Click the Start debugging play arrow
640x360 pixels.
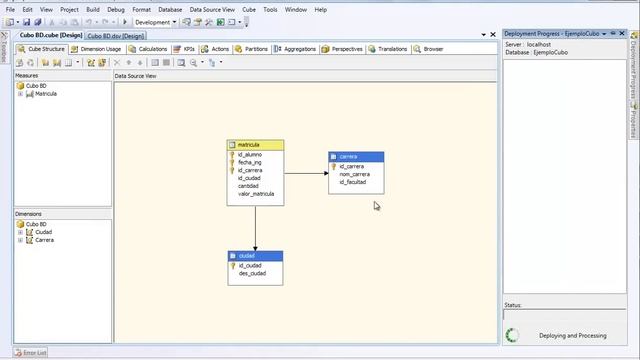pos(125,22)
